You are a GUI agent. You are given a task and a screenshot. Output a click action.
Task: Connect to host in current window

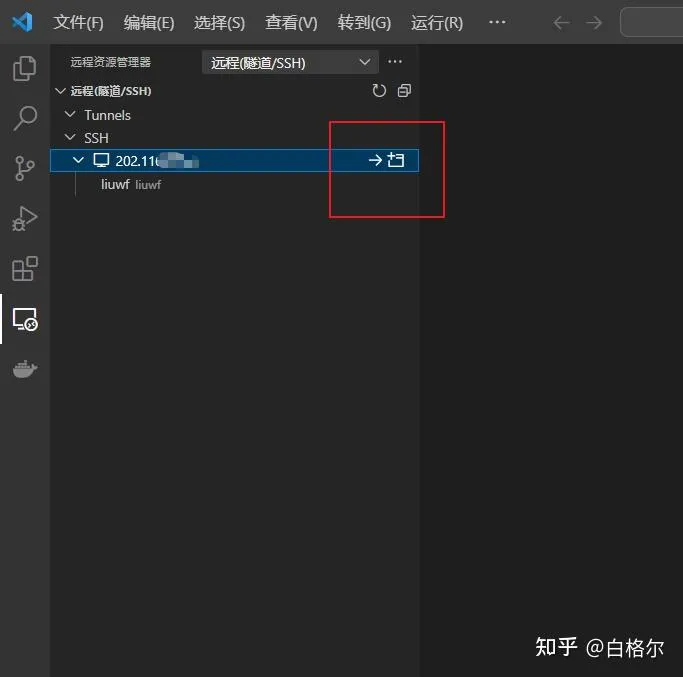tap(375, 160)
